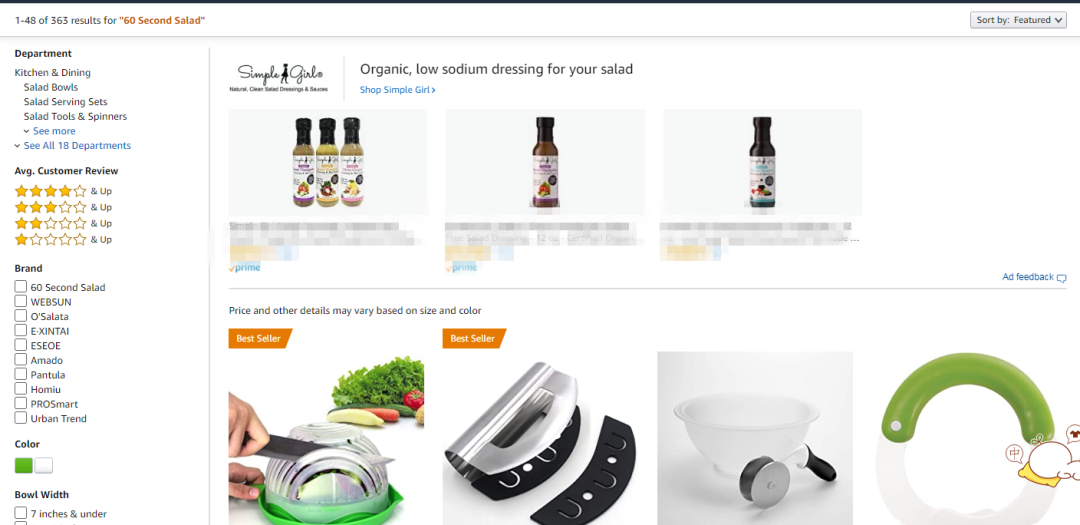
Task: Filter by 2 stars & up rating
Action: point(63,223)
